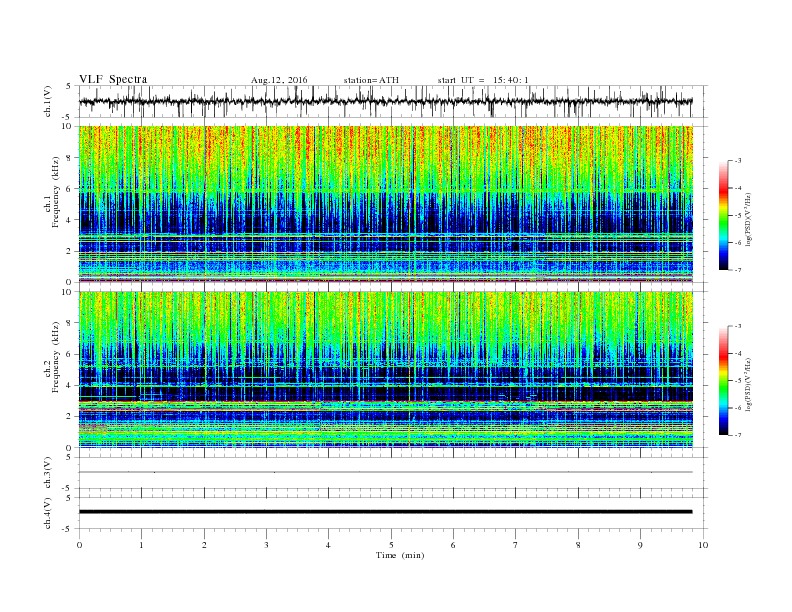This screenshot has width=792, height=612.
Task: Click the time axis tick label "6" at bottom
Action: [454, 545]
